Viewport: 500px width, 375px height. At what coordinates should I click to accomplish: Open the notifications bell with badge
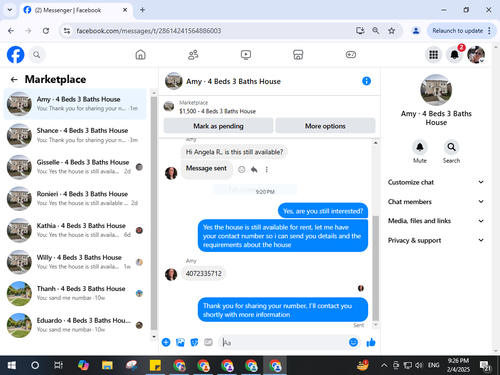tap(455, 55)
